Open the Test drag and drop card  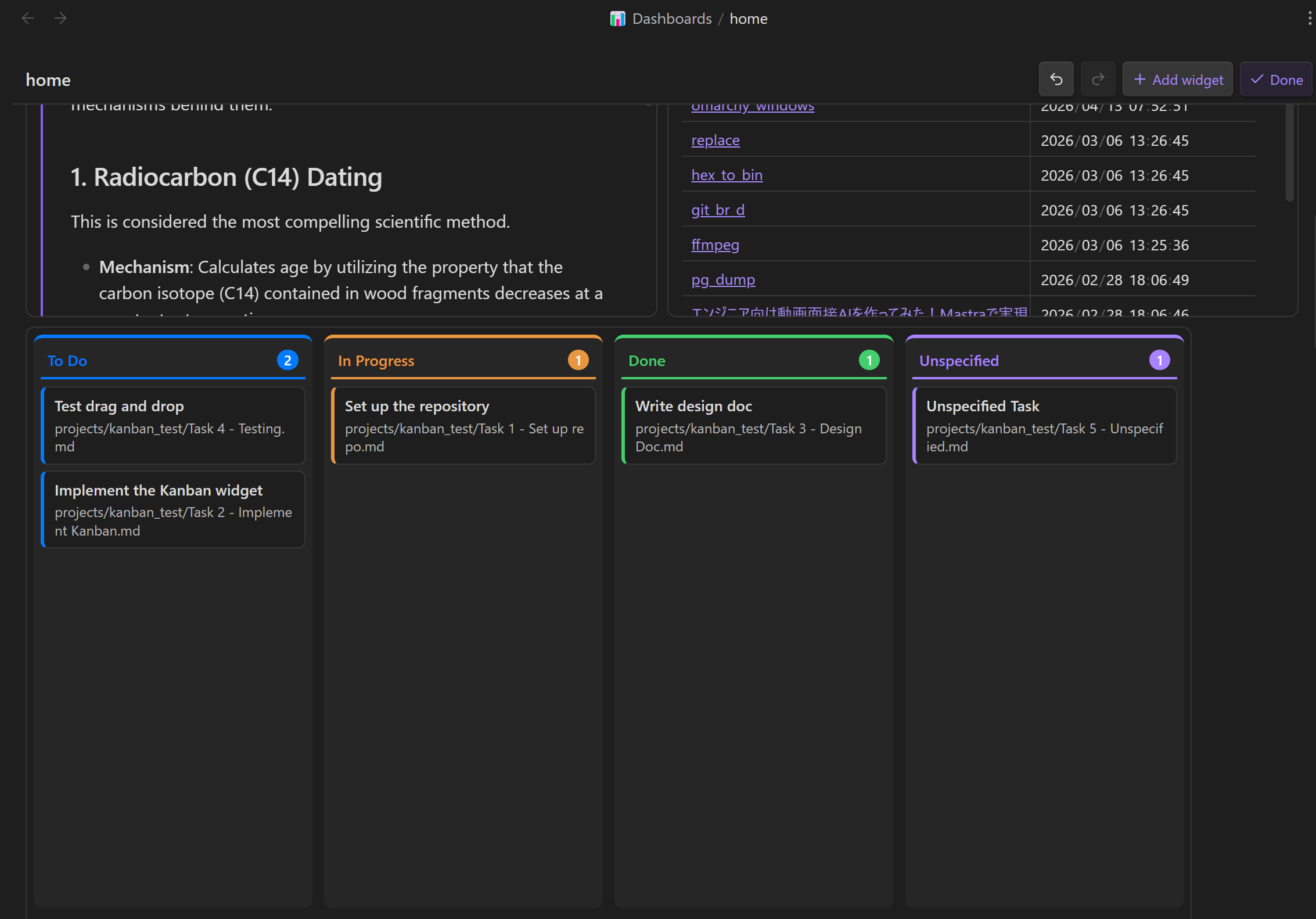[173, 425]
